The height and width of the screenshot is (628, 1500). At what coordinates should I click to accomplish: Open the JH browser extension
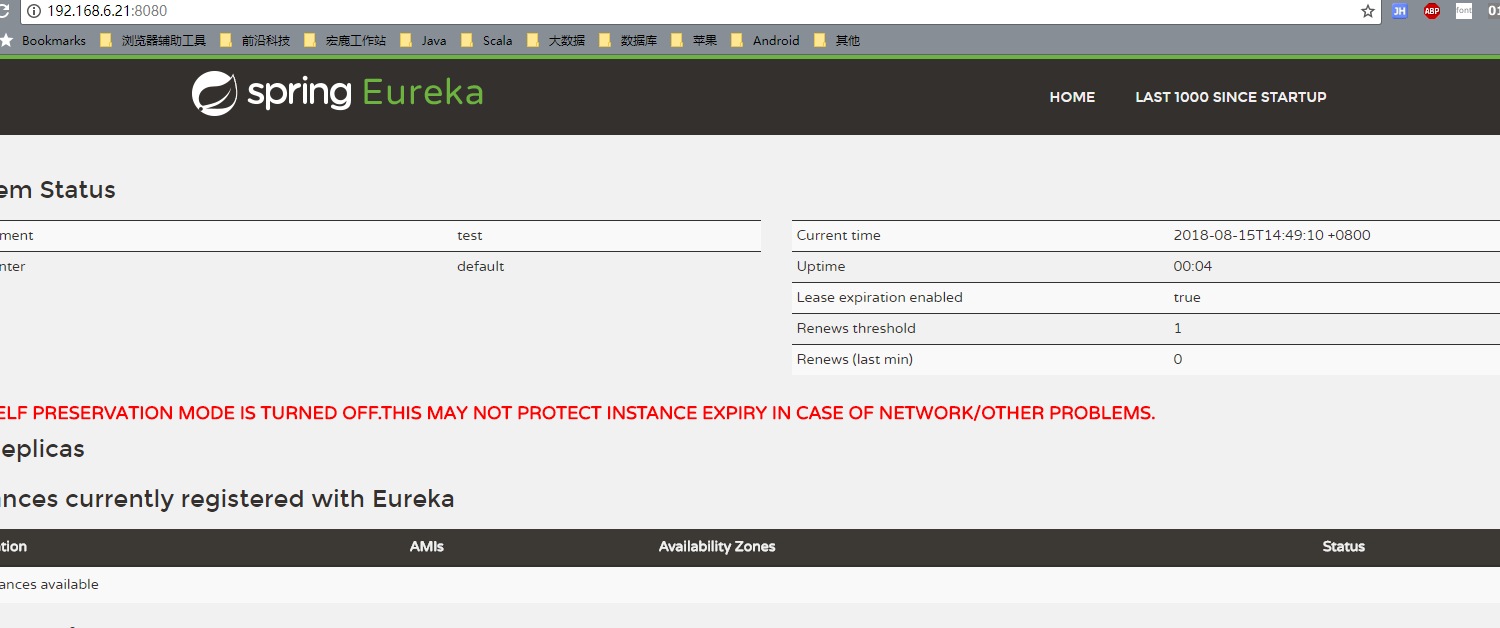pos(1399,11)
